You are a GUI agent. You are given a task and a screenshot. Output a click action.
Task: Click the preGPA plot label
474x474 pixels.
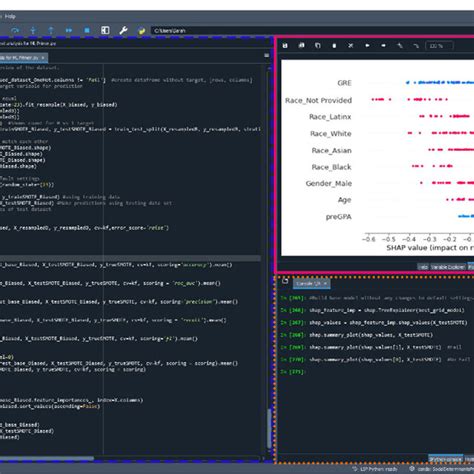click(339, 217)
